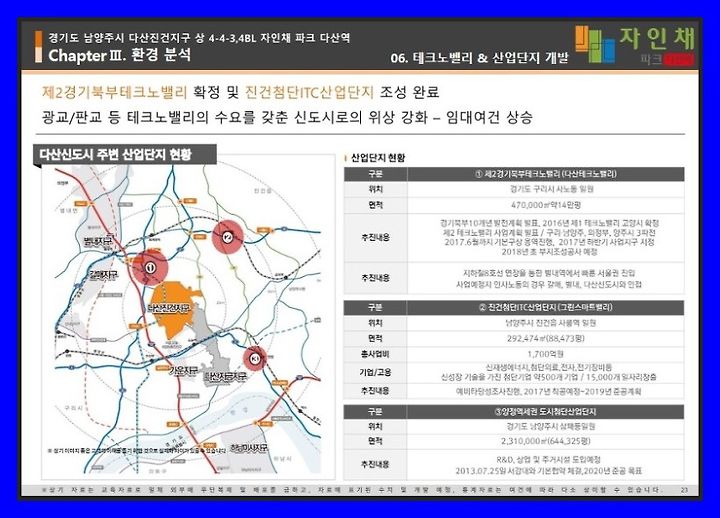Click the address line "경기도 남양주시 다산진건지구" header
720x518 pixels.
point(199,37)
